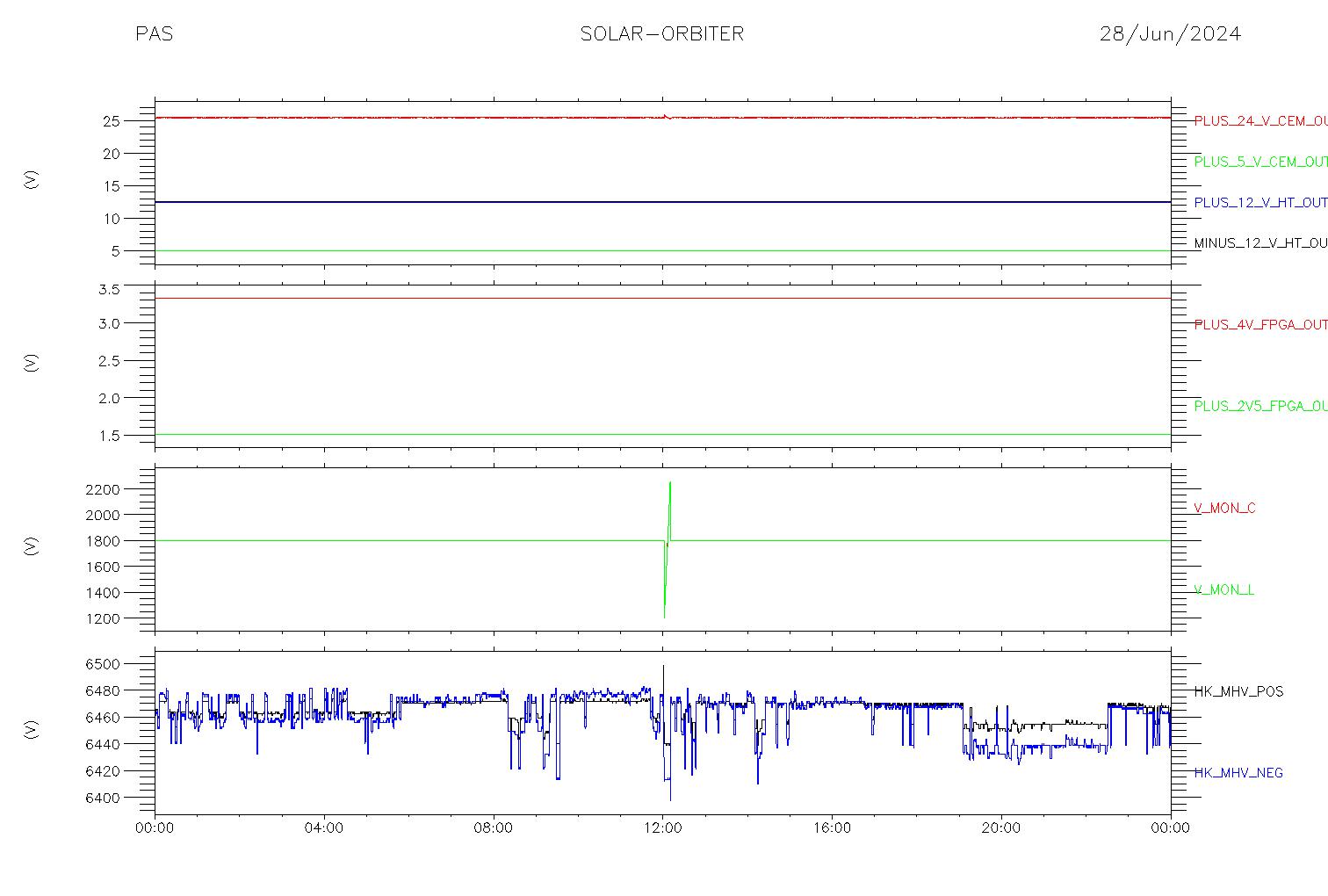1328x896 pixels.
Task: Click the 1.5 tick label of second panel
Action: (109, 436)
